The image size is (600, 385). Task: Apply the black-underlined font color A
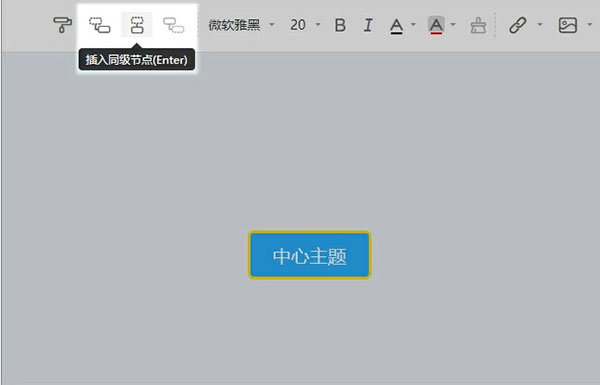tap(396, 26)
